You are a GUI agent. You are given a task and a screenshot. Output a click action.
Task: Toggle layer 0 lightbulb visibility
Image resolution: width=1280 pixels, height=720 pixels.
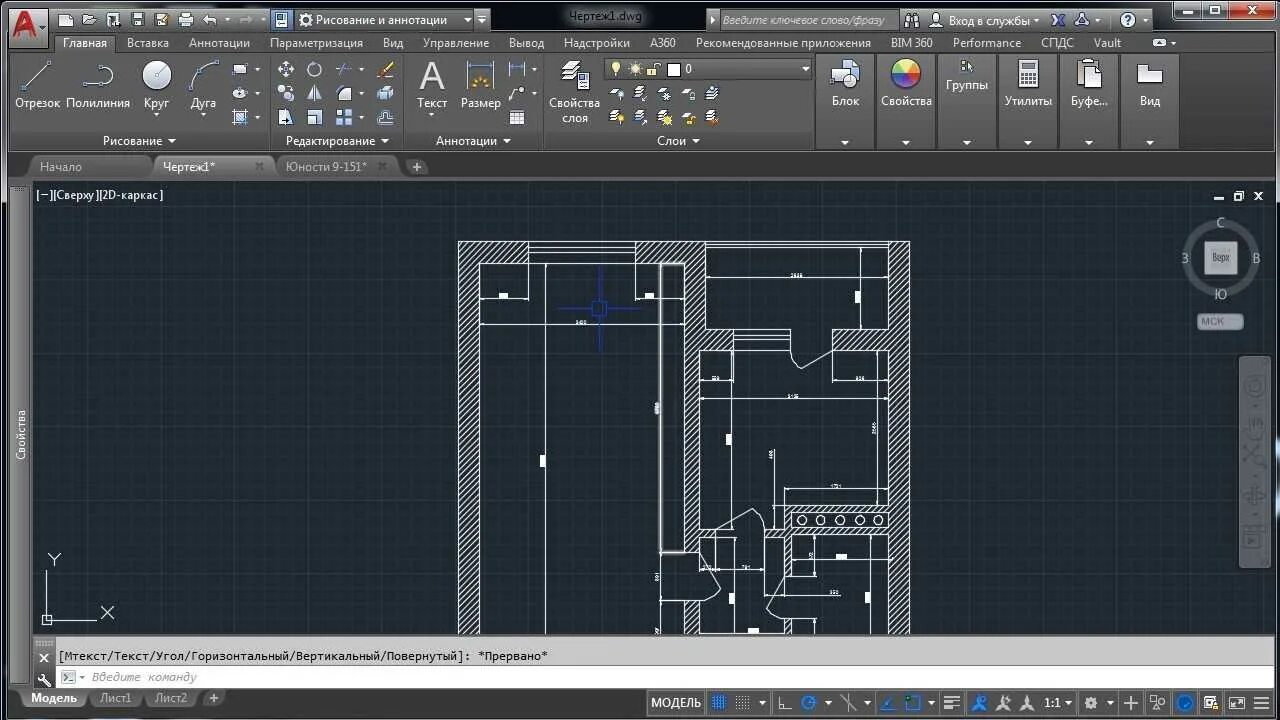[x=616, y=69]
